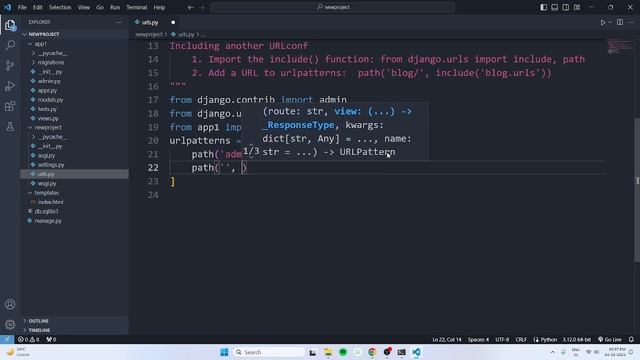
Task: Open the Go menu
Action: point(100,7)
